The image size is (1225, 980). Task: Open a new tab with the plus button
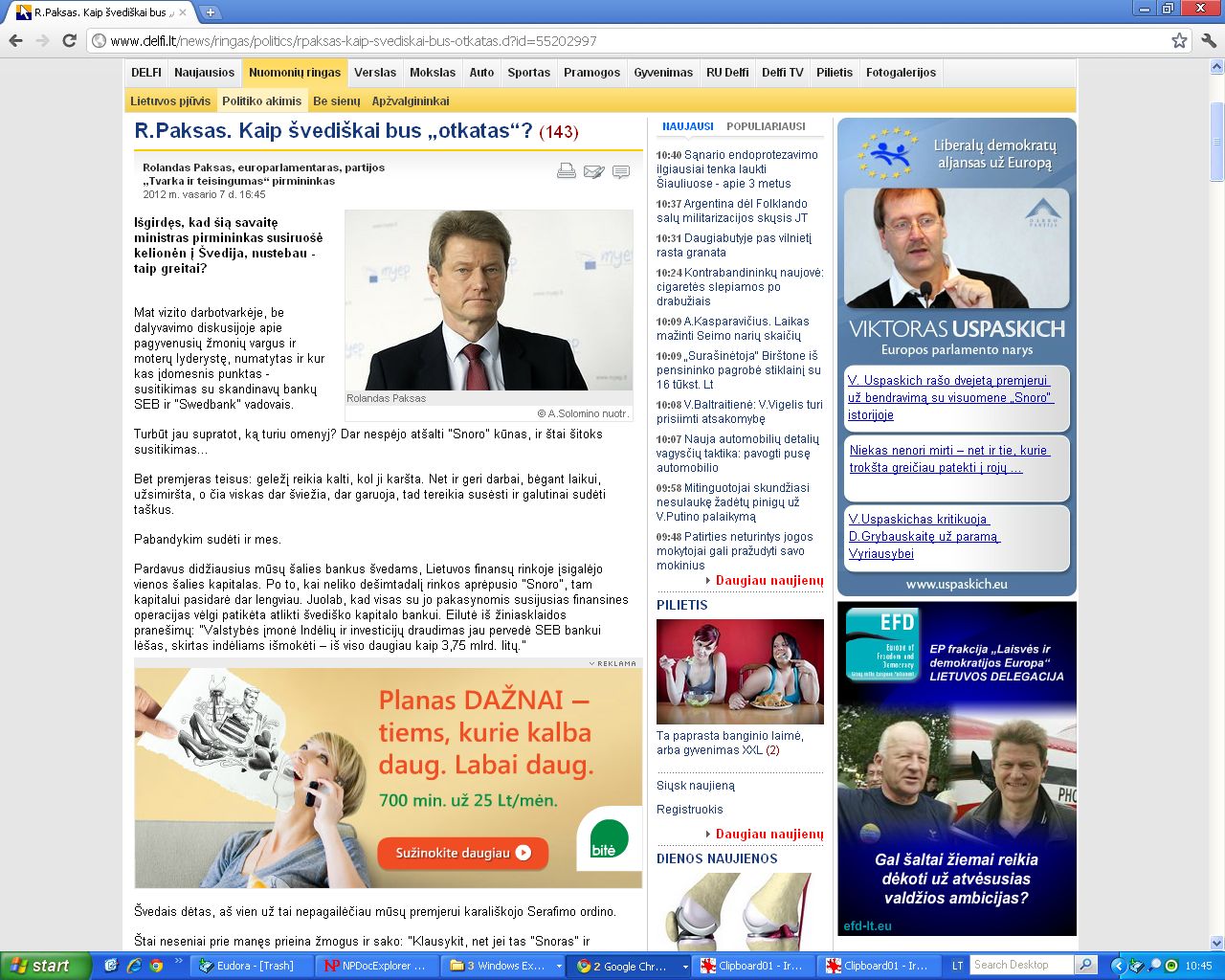pos(210,12)
